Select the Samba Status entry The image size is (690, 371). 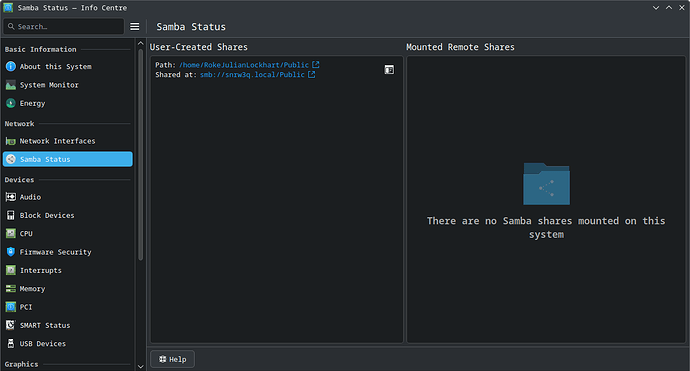[x=68, y=159]
